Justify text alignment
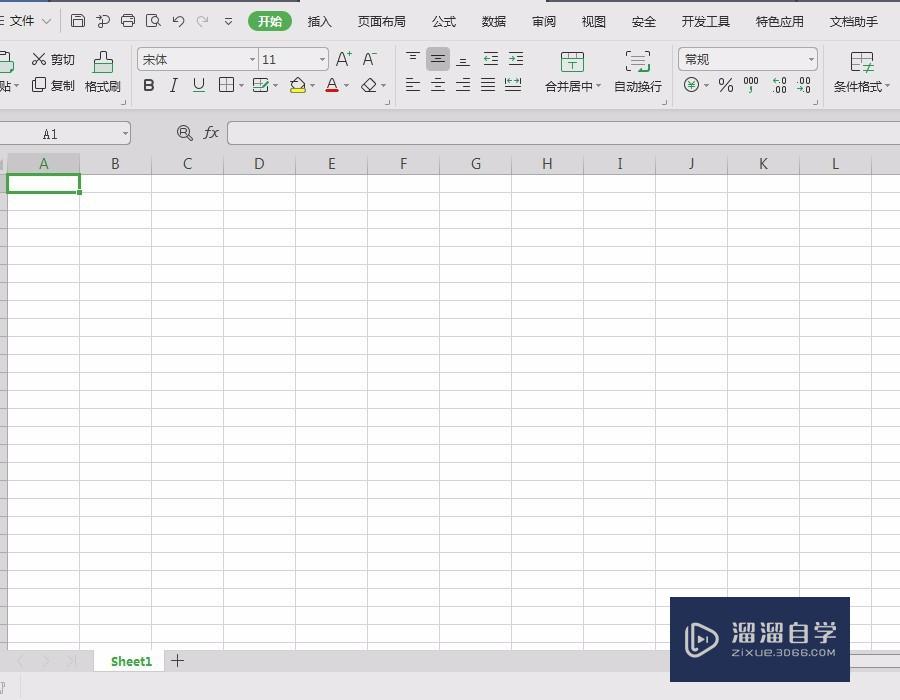 (x=488, y=85)
